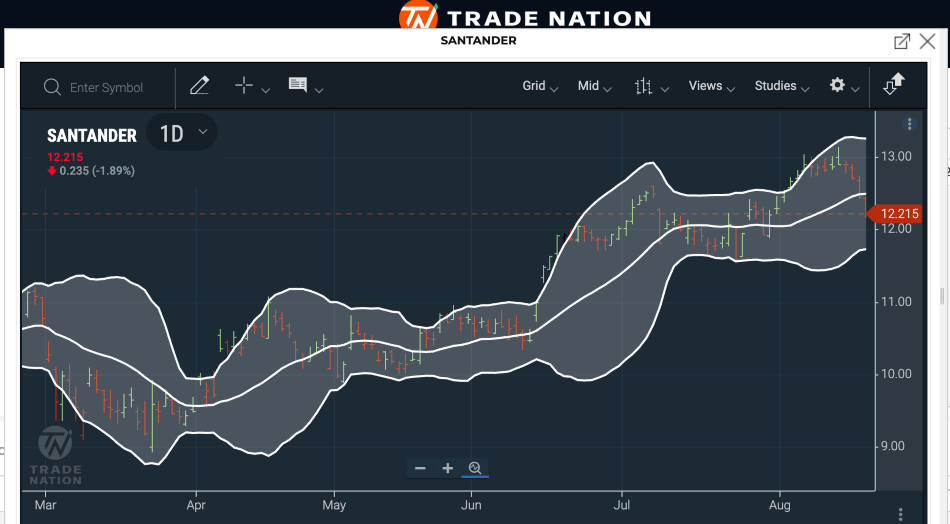The height and width of the screenshot is (524, 950).
Task: Focus the Enter Symbol search field
Action: (107, 88)
